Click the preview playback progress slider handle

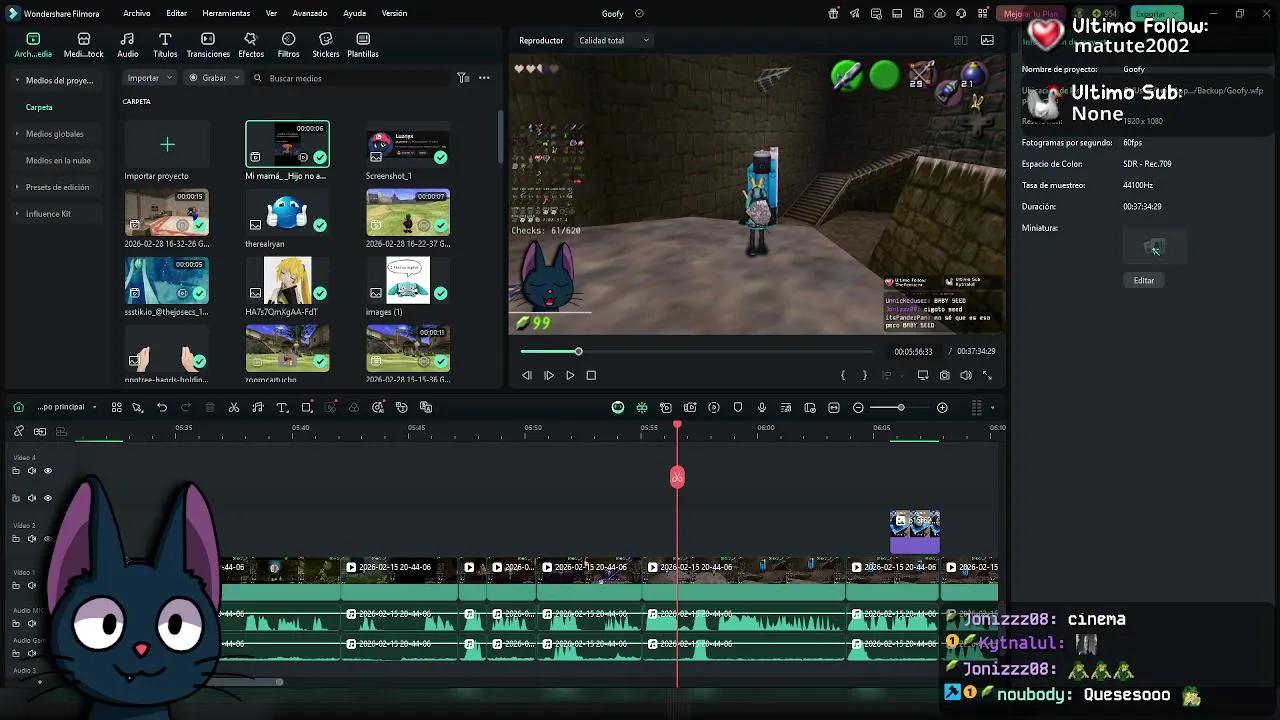[578, 351]
